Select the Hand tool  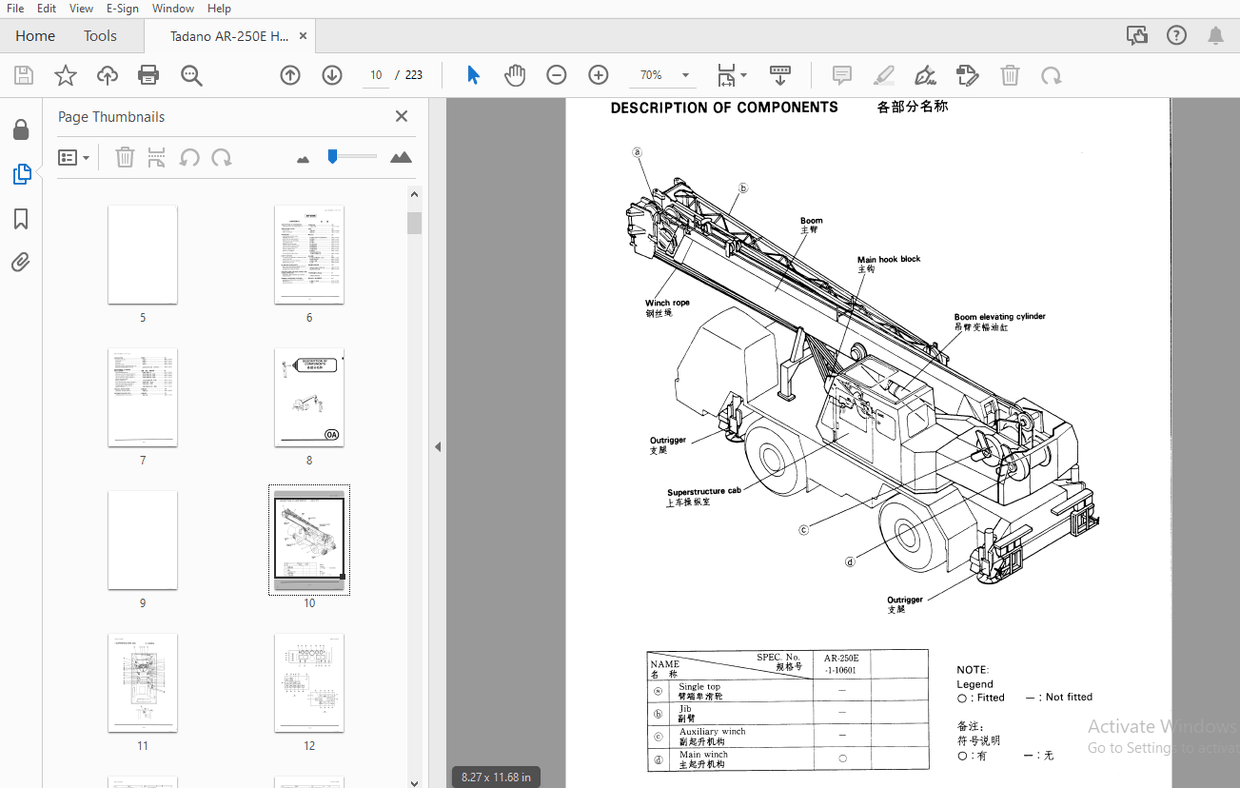click(x=514, y=75)
